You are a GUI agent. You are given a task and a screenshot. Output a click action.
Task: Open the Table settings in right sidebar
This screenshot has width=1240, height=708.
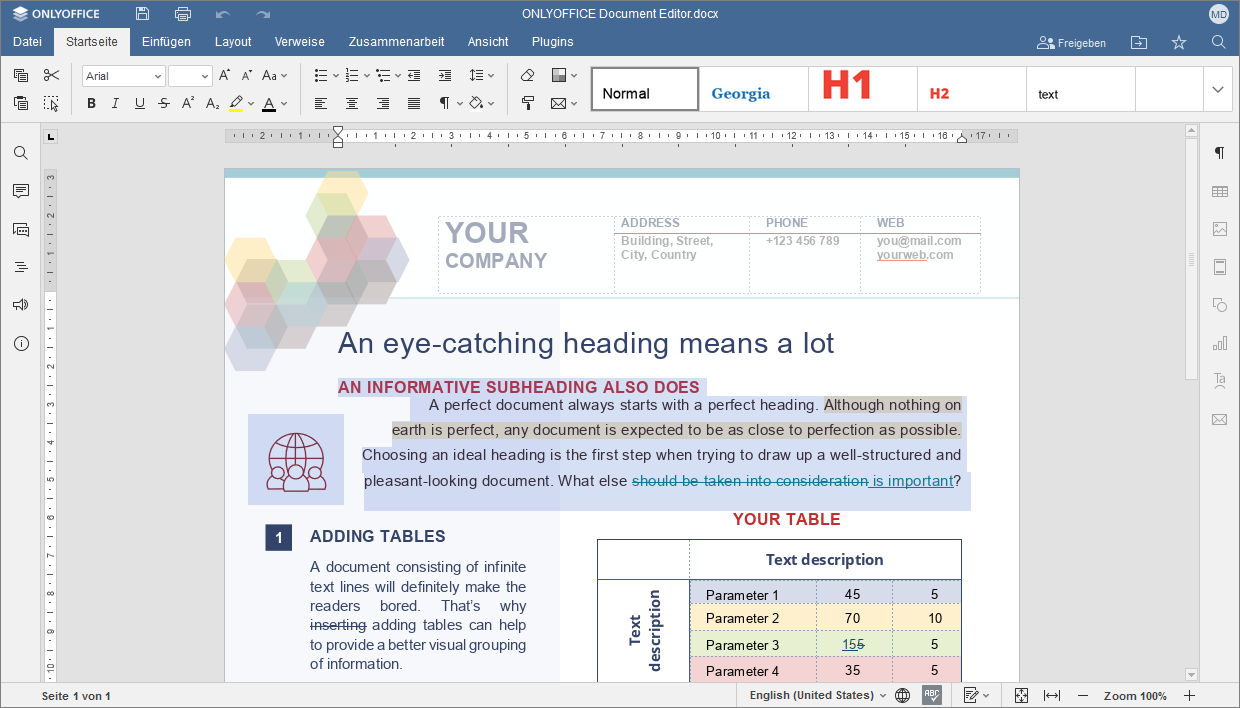tap(1219, 191)
